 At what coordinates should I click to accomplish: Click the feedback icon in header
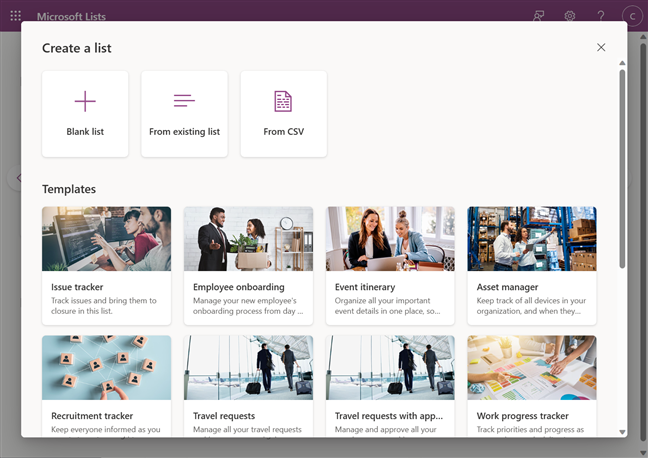click(x=540, y=16)
